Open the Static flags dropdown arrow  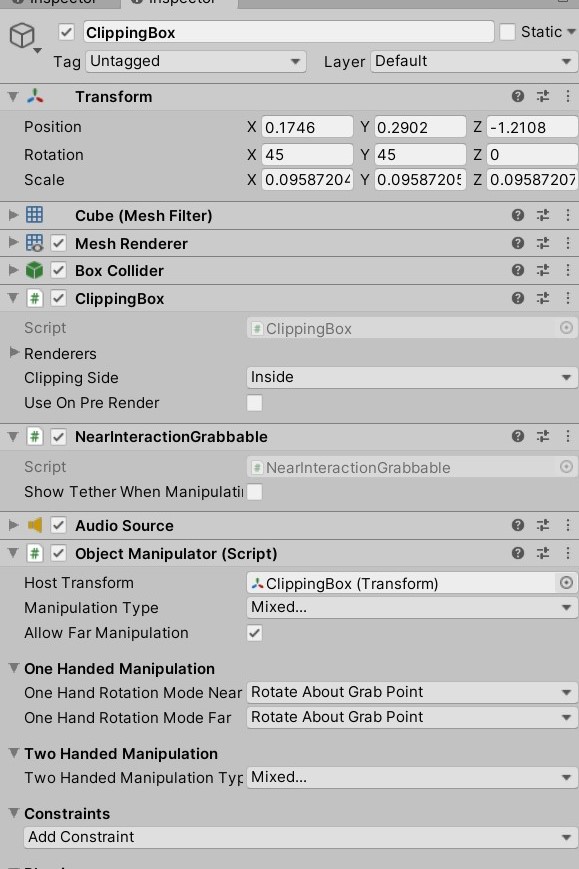pos(571,32)
